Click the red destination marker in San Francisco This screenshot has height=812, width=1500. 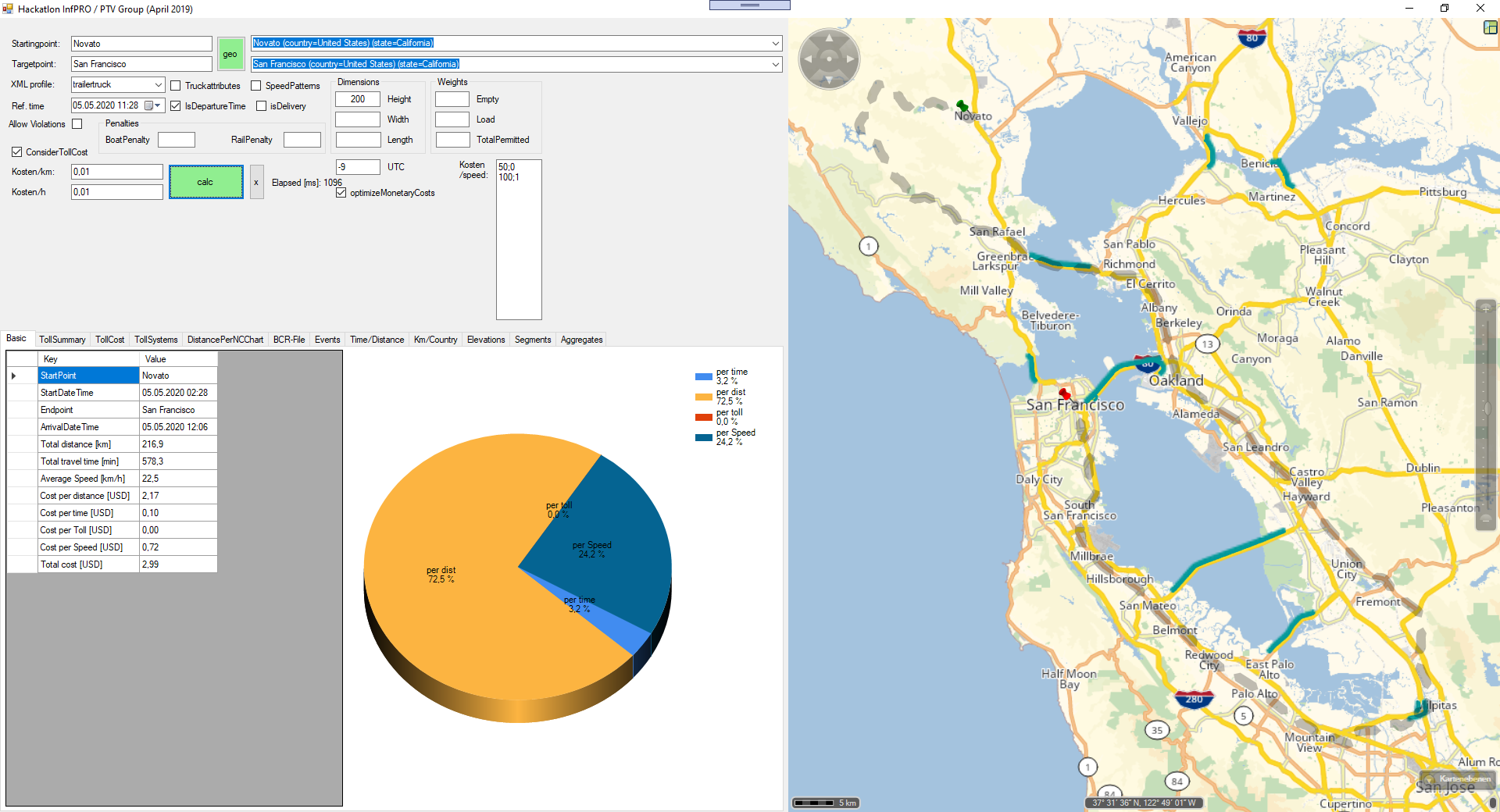[1064, 394]
